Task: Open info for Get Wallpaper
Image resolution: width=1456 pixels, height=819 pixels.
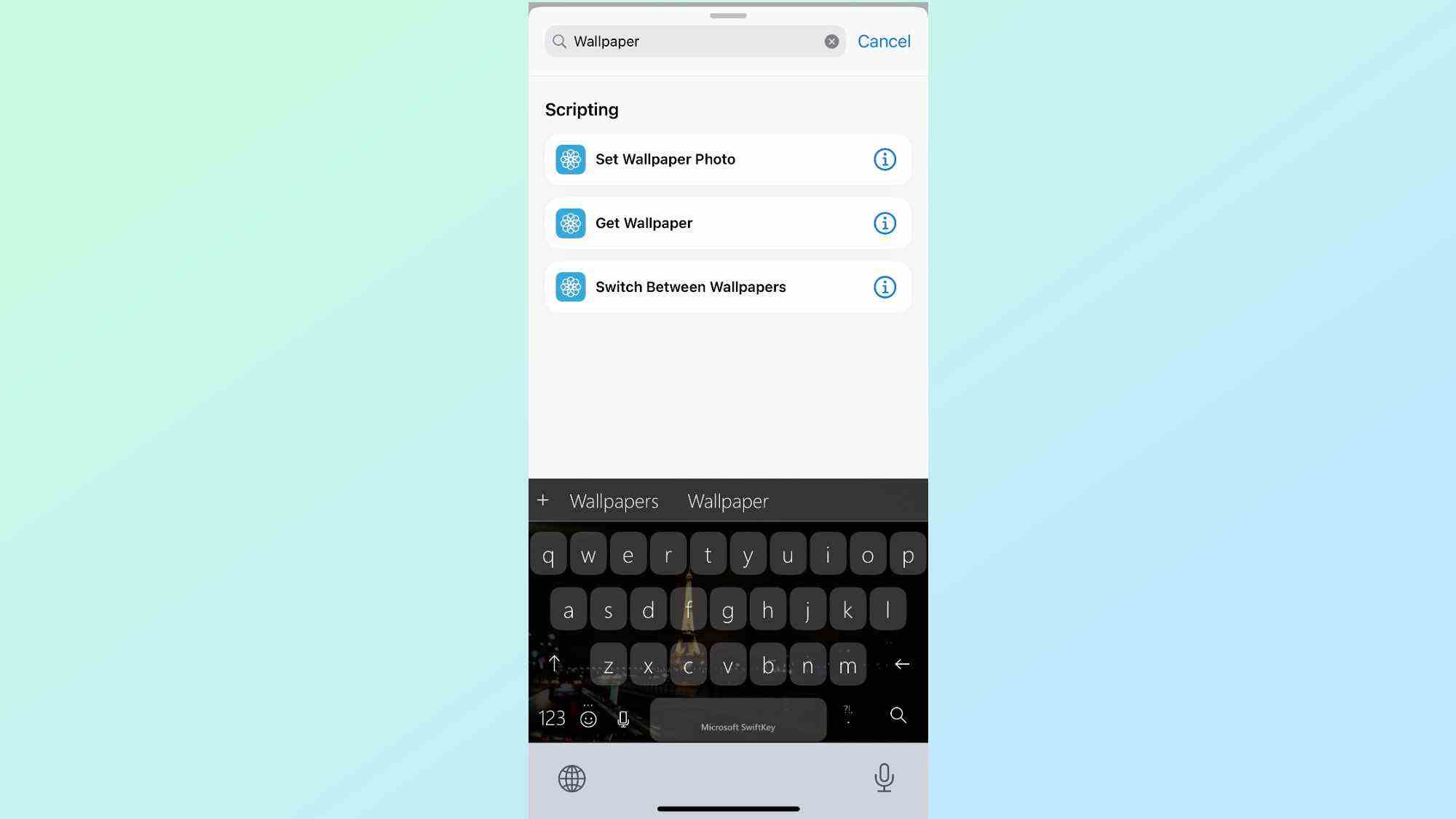Action: (885, 222)
